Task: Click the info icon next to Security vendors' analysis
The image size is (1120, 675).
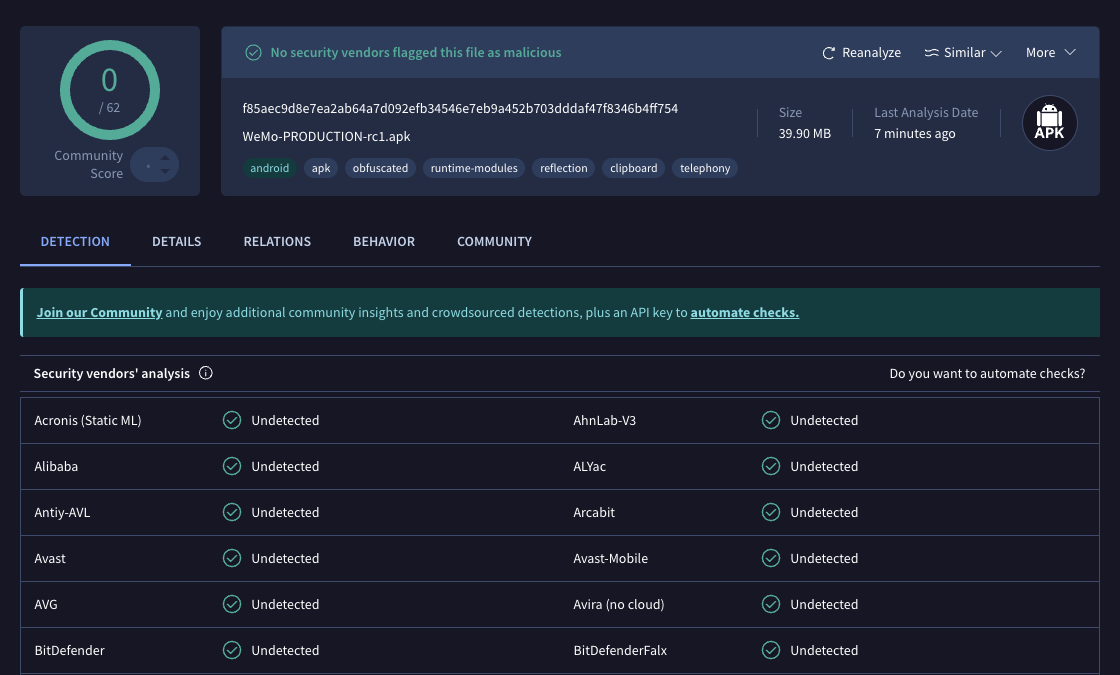Action: point(206,373)
